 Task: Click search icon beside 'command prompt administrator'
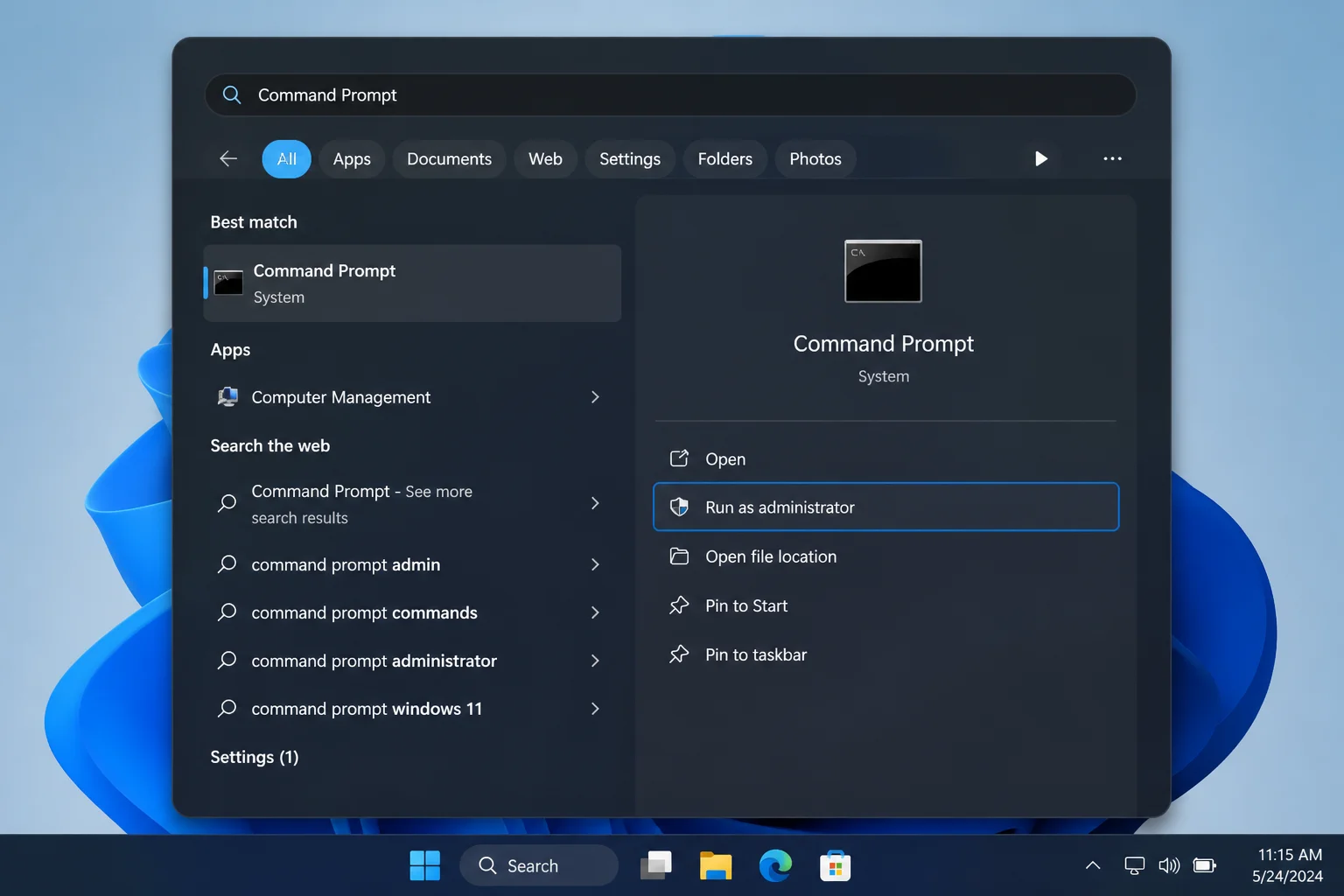pos(227,660)
